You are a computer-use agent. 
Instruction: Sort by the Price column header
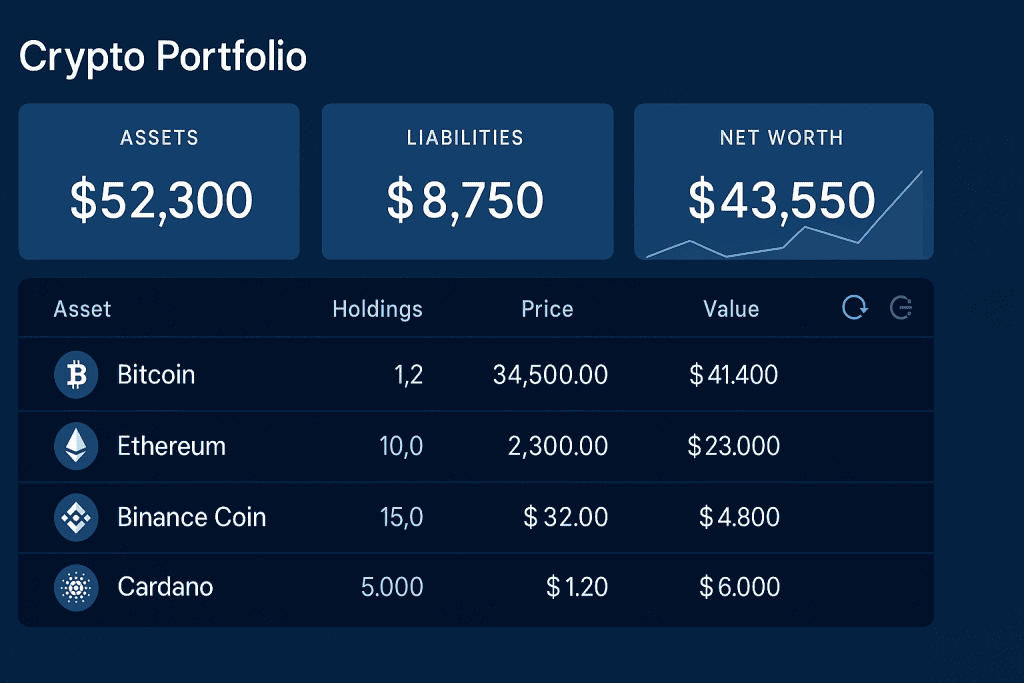(546, 309)
